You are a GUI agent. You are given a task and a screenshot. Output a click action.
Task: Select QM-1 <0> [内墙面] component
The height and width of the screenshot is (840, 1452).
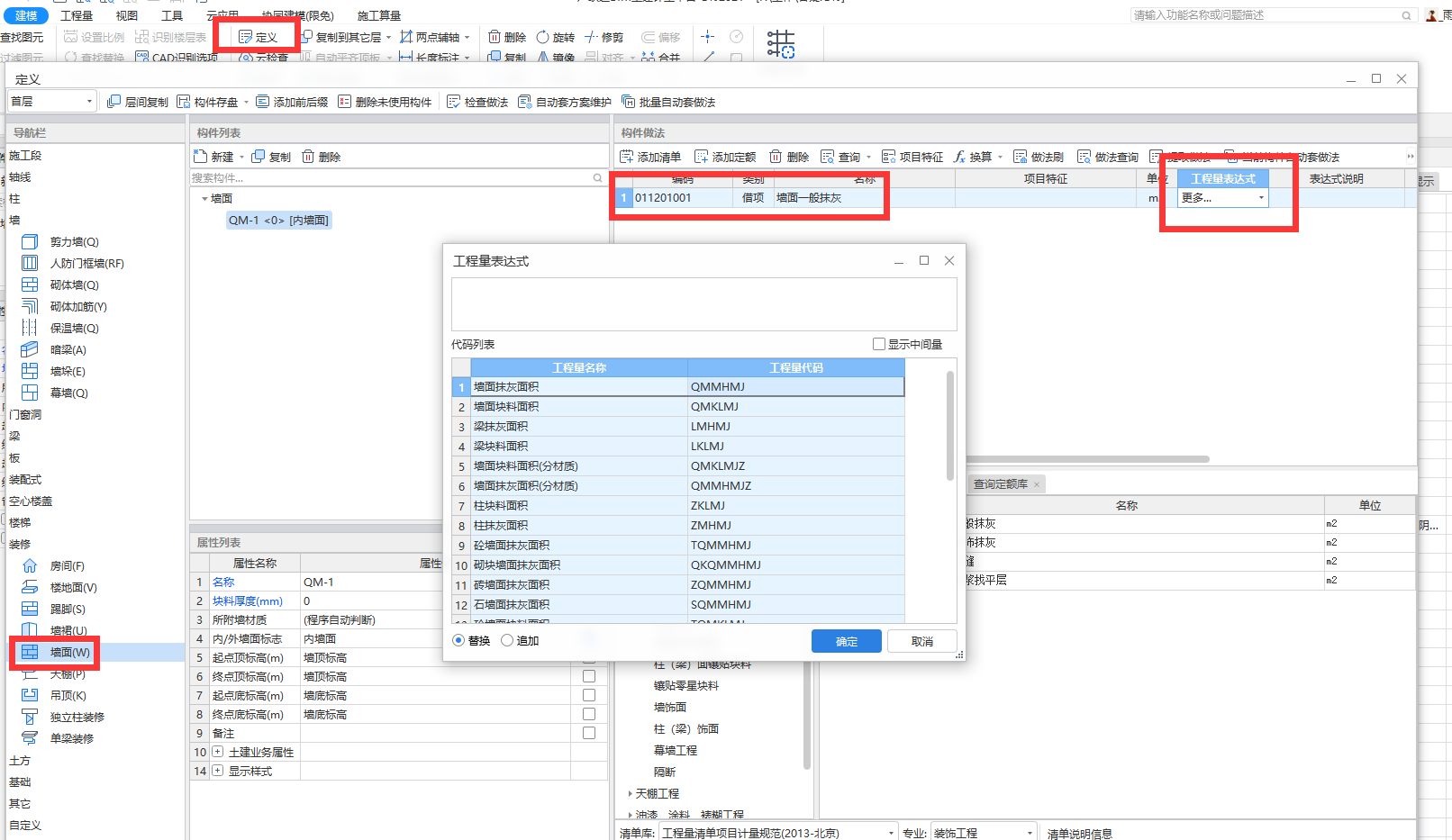(278, 220)
